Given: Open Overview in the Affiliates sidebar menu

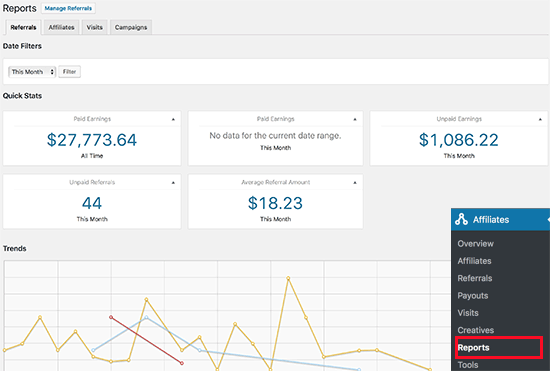Looking at the screenshot, I should point(475,243).
